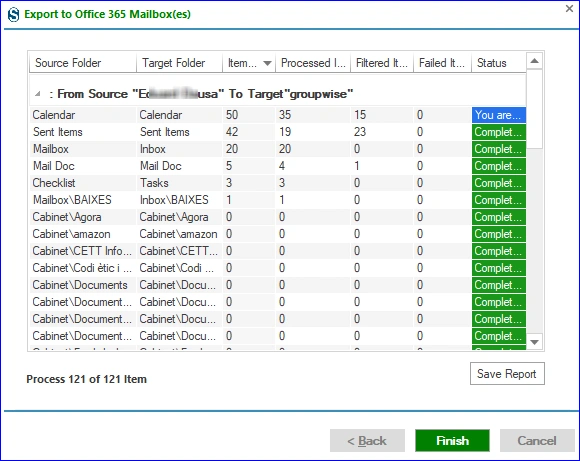Viewport: 580px width, 461px height.
Task: Click the blue 'You are...' status cell
Action: pos(499,115)
